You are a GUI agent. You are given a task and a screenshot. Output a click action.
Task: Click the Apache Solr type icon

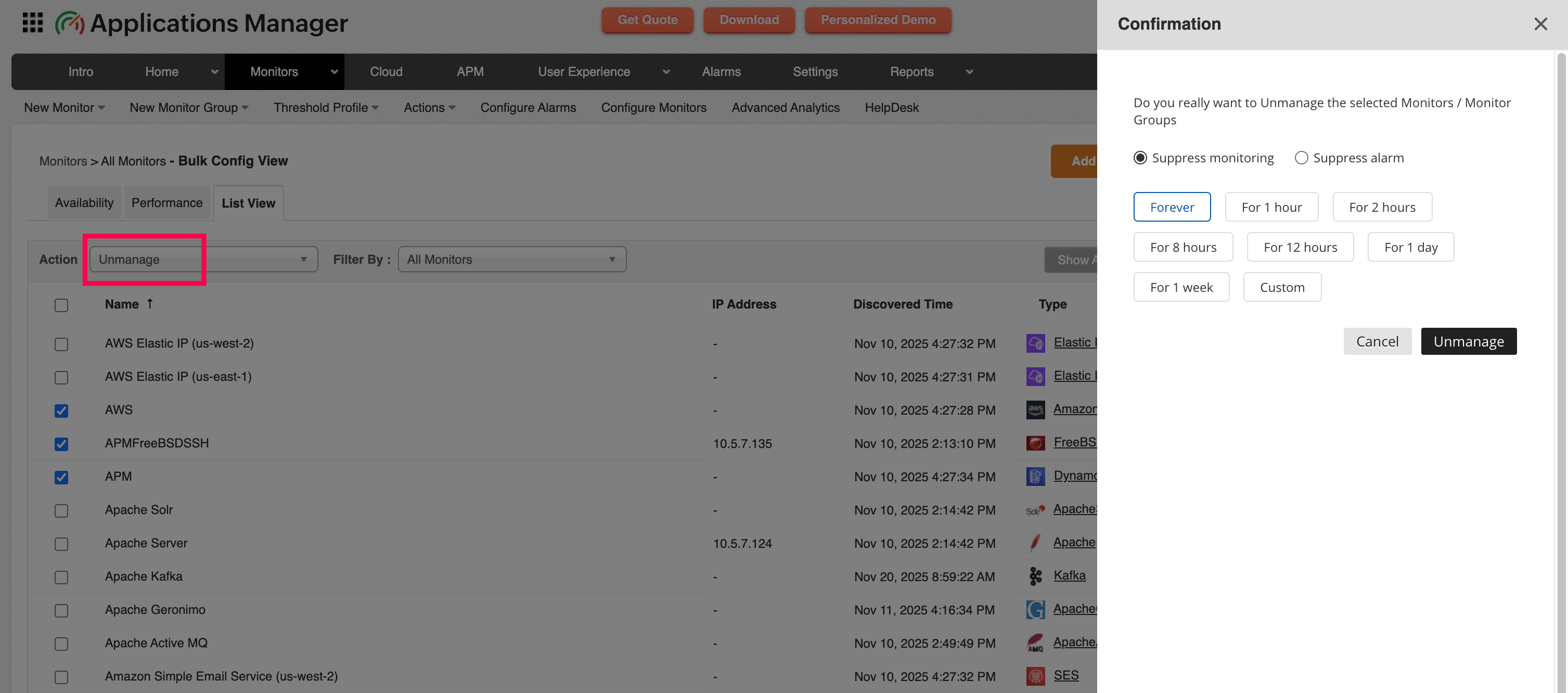[x=1035, y=510]
